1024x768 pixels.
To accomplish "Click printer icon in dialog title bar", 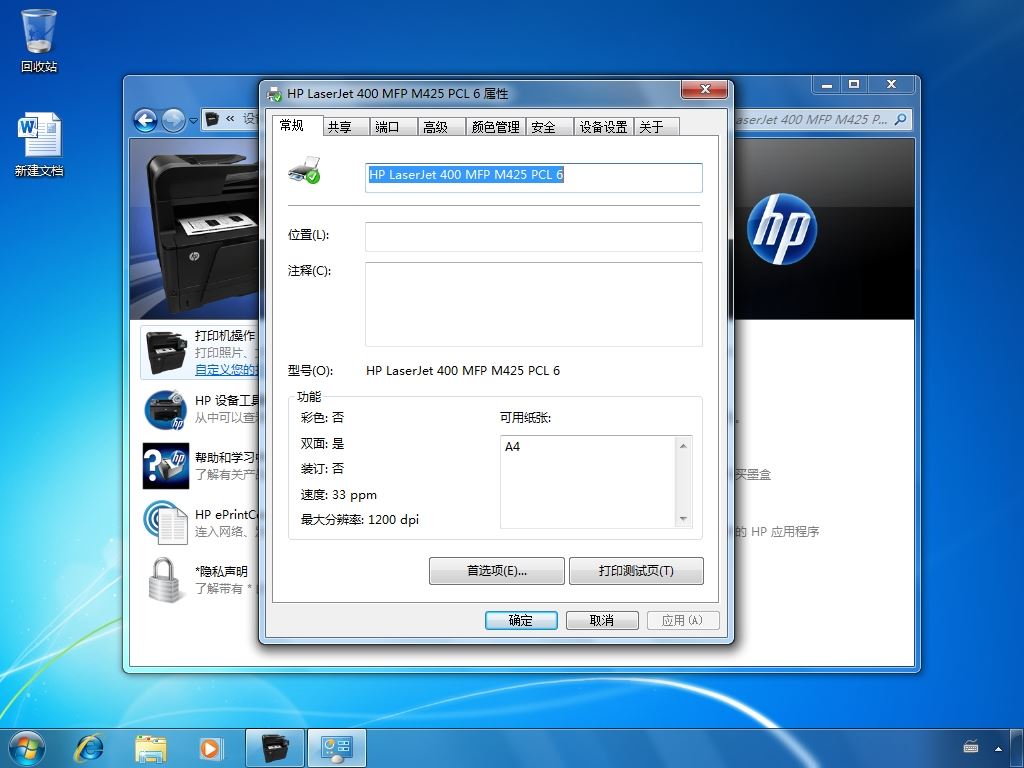I will click(275, 94).
